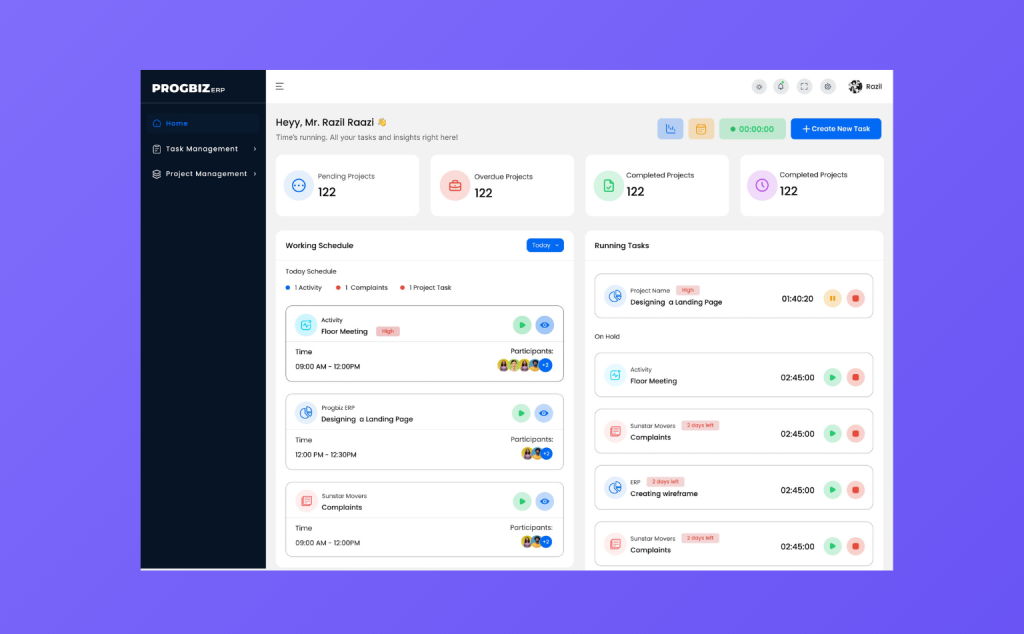Open the orange calendar icon
Image resolution: width=1024 pixels, height=634 pixels.
tap(701, 129)
